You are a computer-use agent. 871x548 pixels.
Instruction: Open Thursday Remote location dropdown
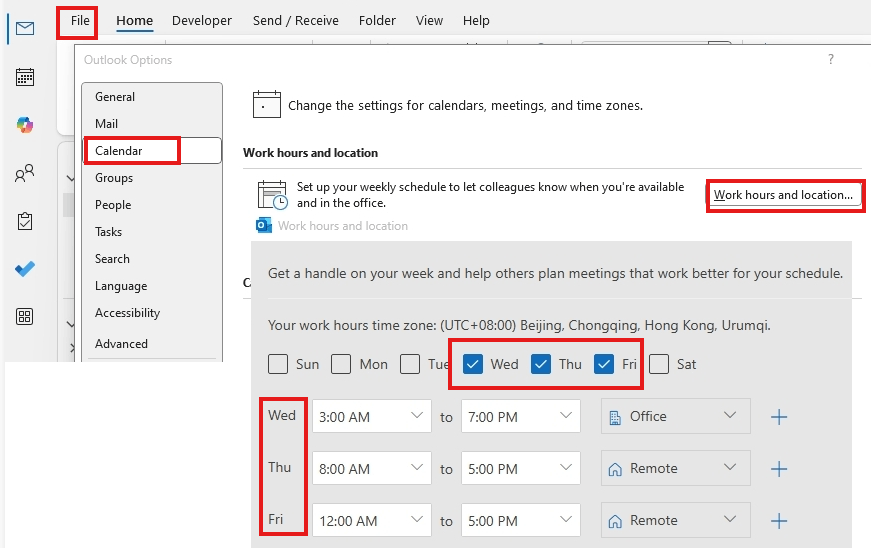(675, 469)
